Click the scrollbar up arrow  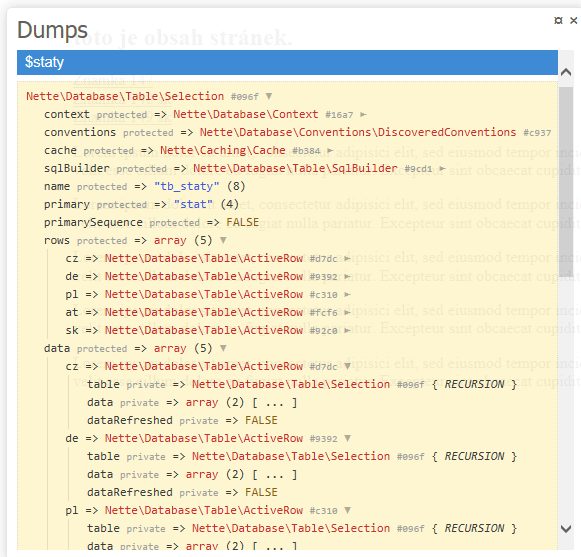tap(566, 72)
